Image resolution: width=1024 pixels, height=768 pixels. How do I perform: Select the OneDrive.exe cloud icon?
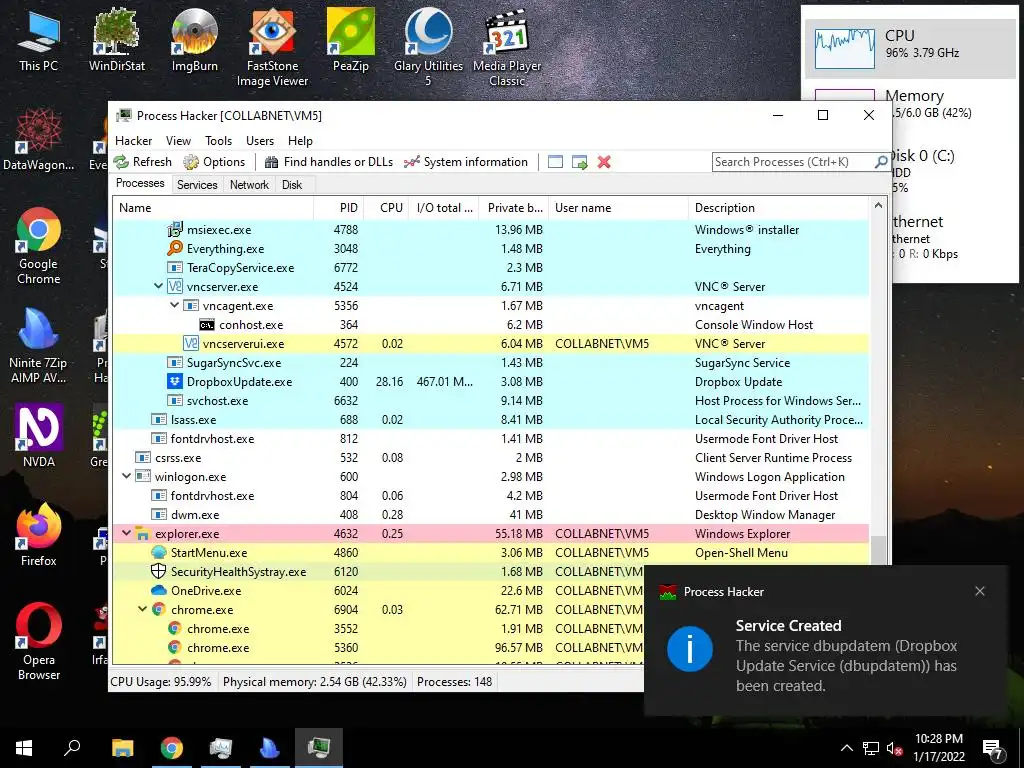tap(159, 590)
